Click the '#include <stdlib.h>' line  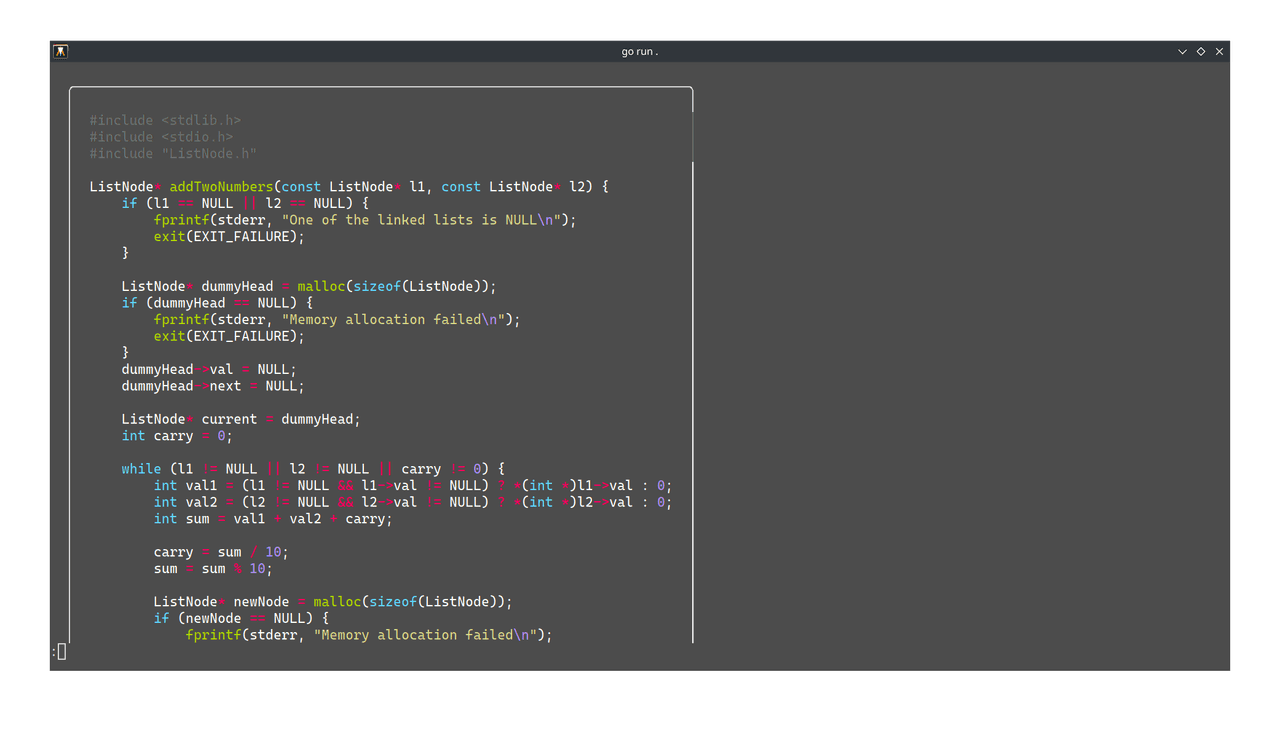click(x=165, y=120)
